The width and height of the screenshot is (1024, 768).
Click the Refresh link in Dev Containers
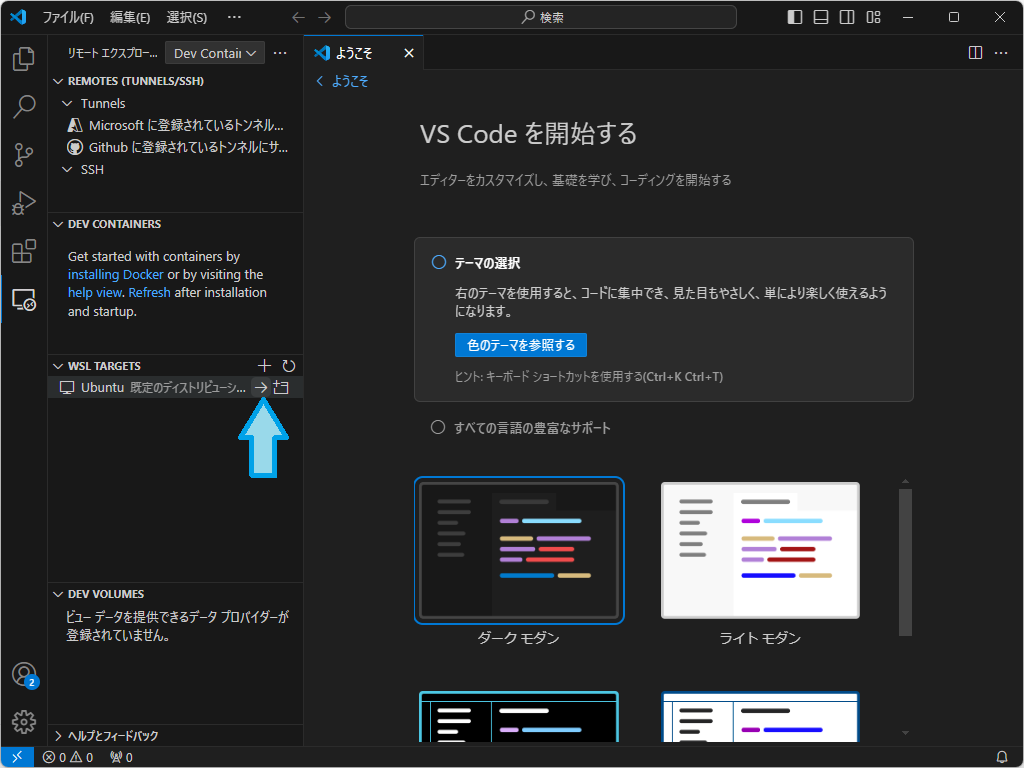150,293
